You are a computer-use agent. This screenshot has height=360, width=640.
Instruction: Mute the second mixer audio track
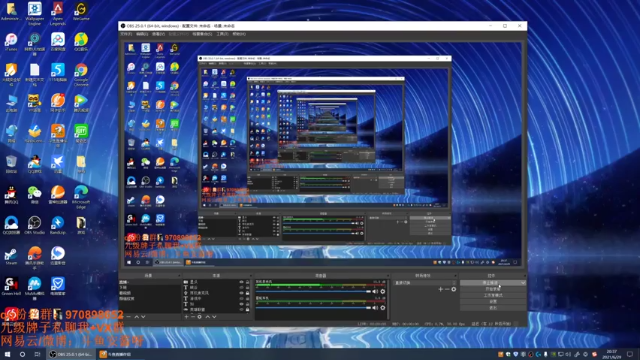(375, 308)
